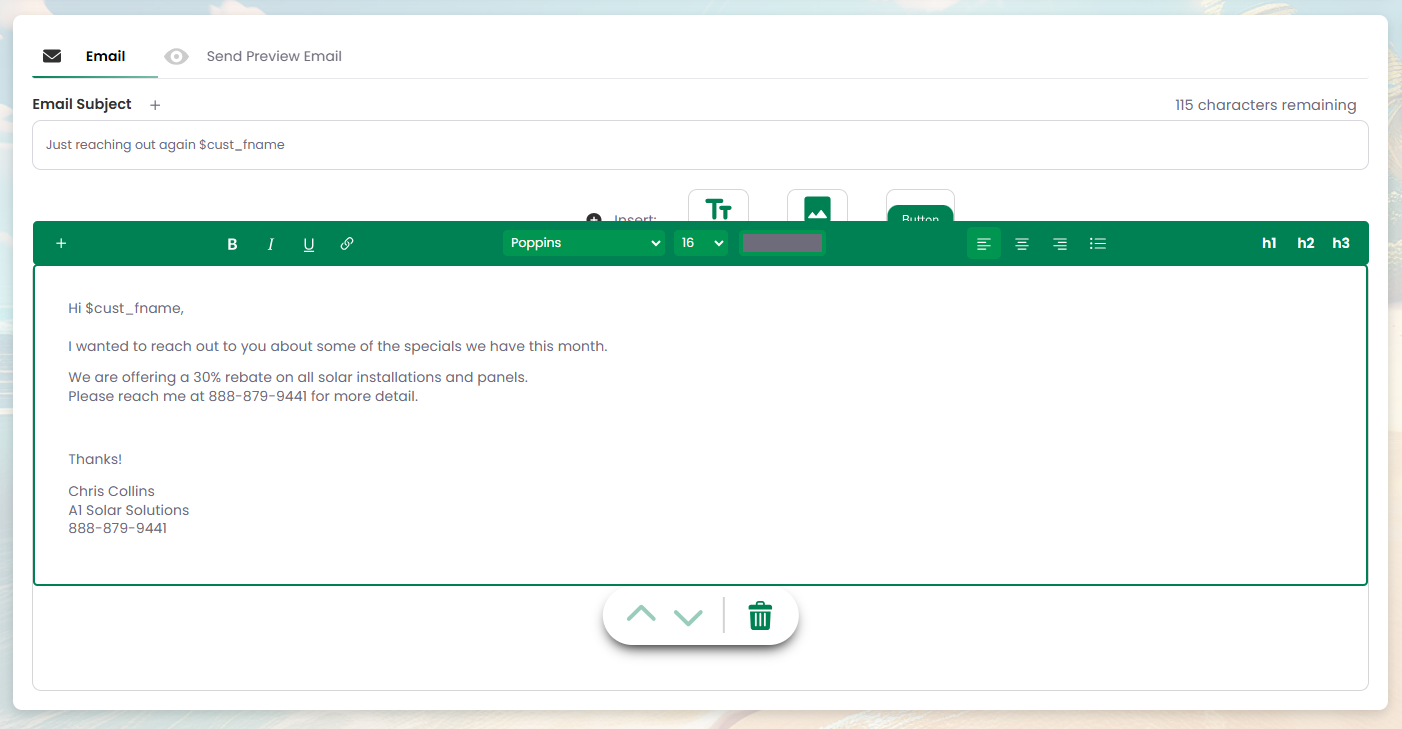Apply h1 heading style
The width and height of the screenshot is (1402, 729).
pos(1269,243)
